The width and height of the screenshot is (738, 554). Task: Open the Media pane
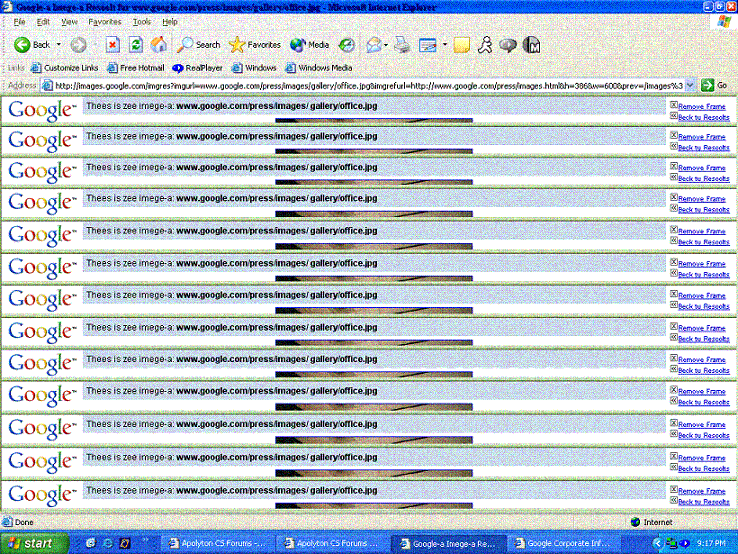click(310, 45)
